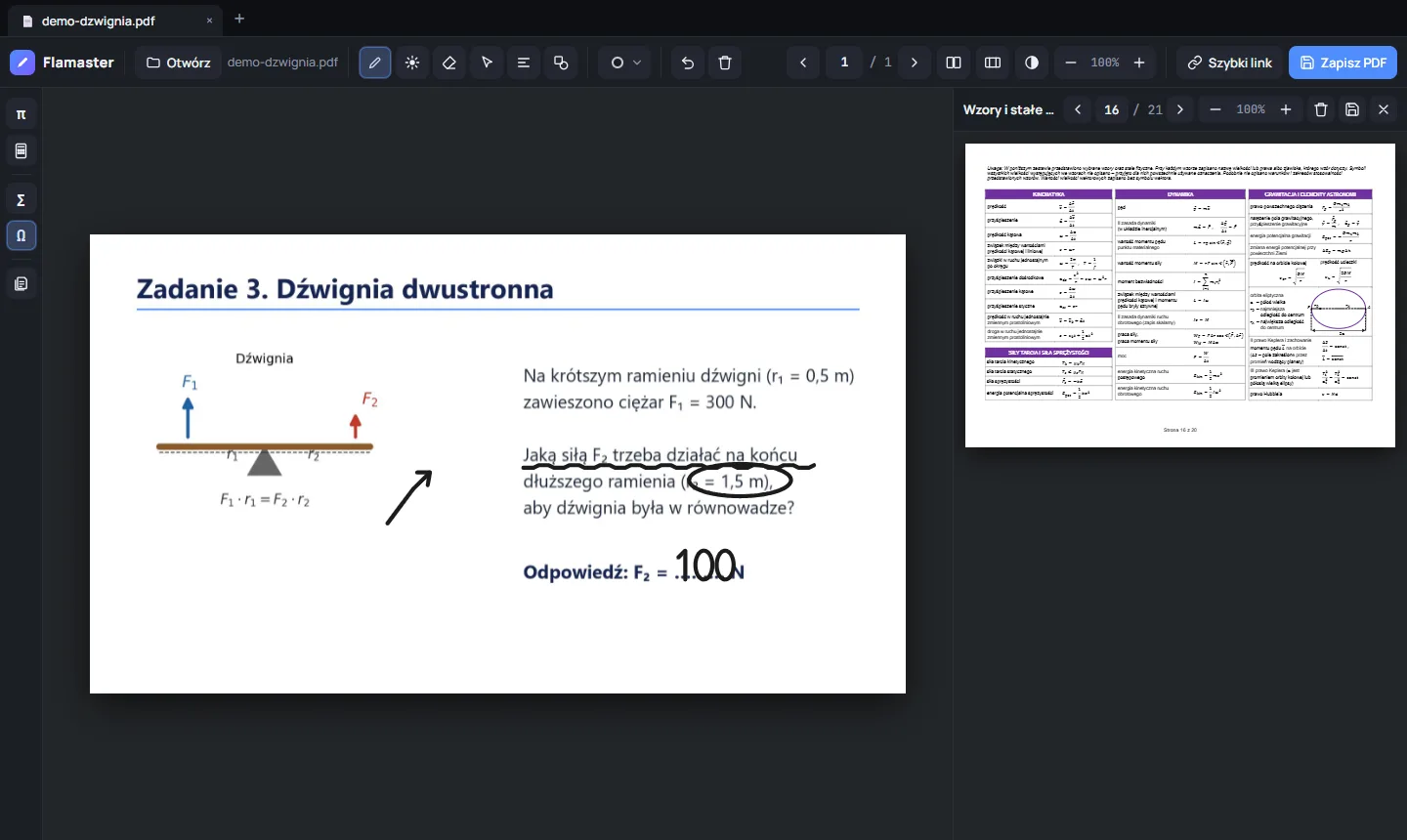Open the document notes sidebar icon
This screenshot has height=840, width=1407.
tap(21, 284)
